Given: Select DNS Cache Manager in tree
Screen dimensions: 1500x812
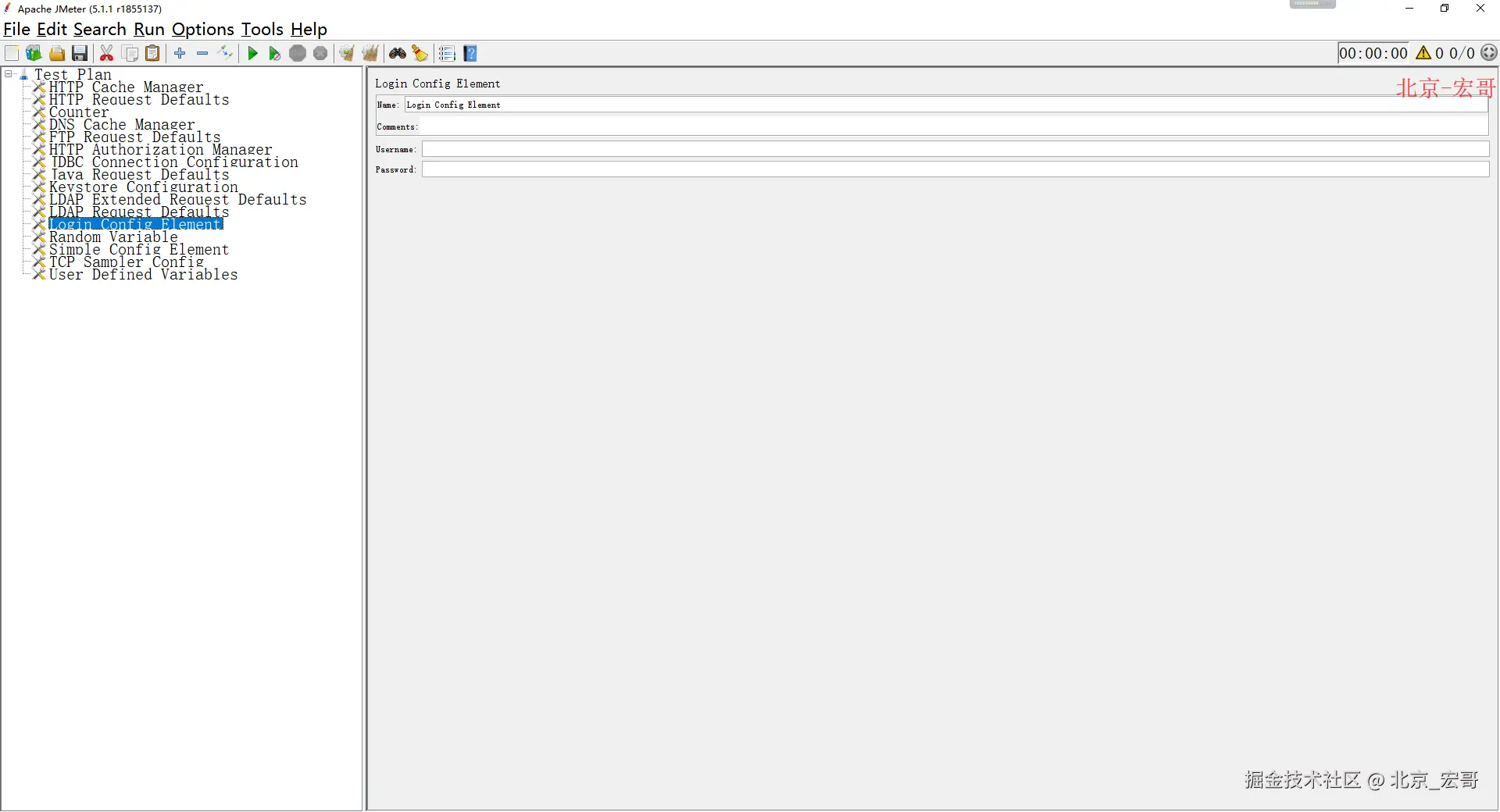Looking at the screenshot, I should tap(122, 124).
